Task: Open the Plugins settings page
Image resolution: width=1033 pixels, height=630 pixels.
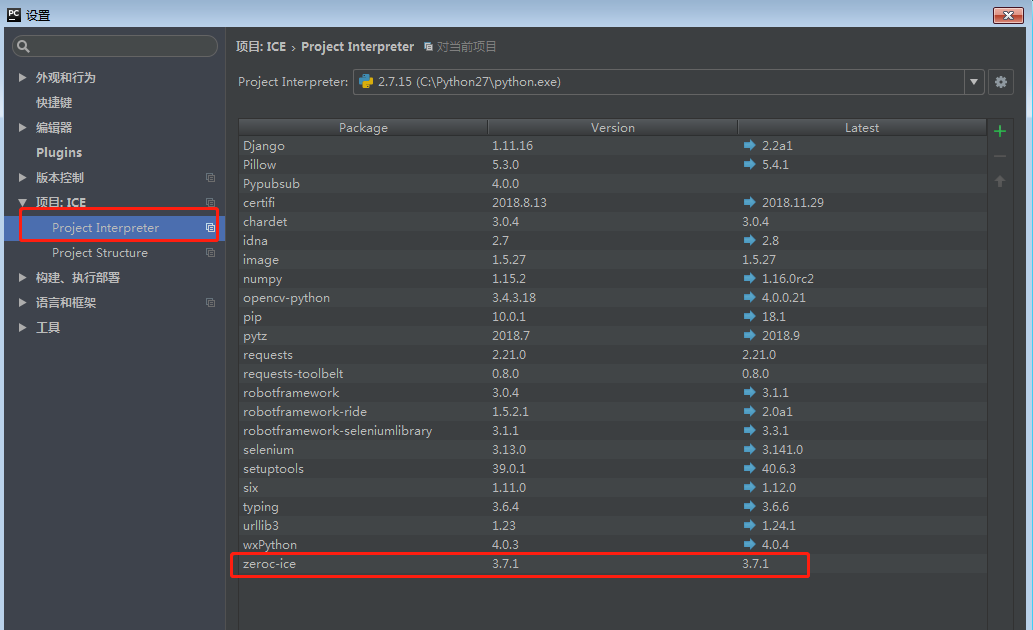Action: (x=59, y=153)
